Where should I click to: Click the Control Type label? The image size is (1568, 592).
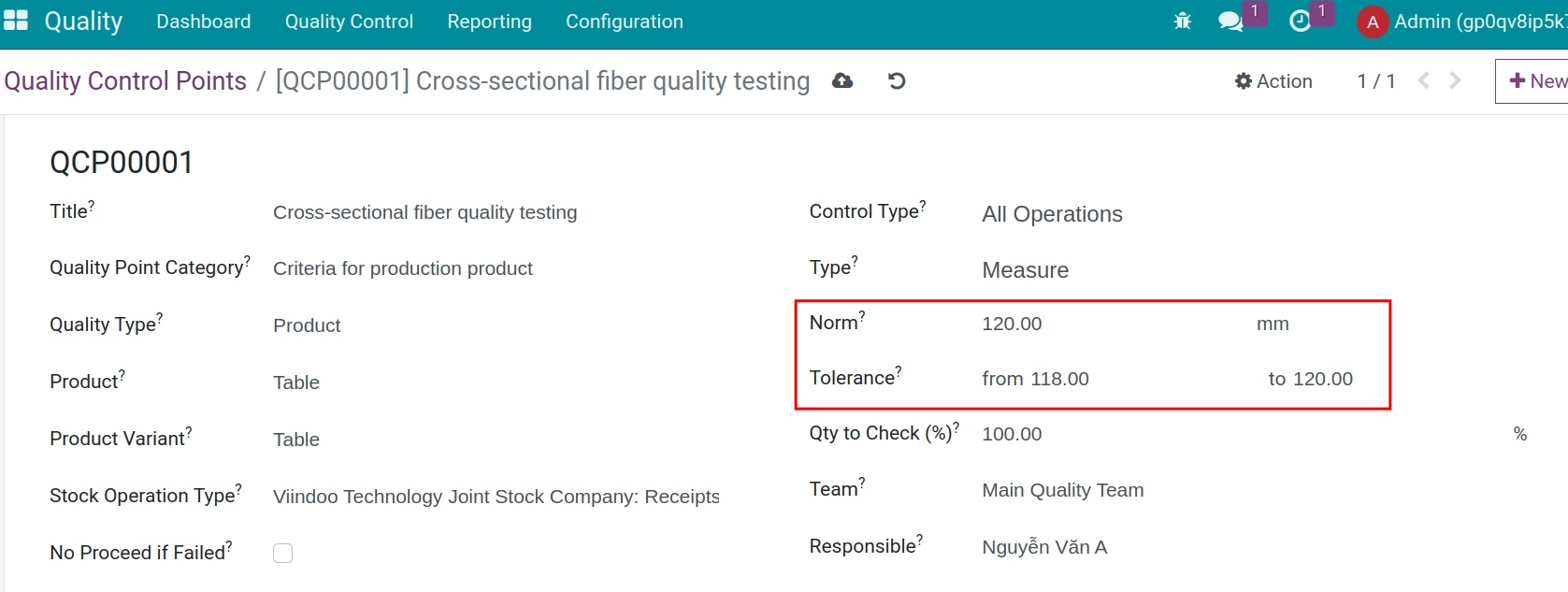click(865, 211)
